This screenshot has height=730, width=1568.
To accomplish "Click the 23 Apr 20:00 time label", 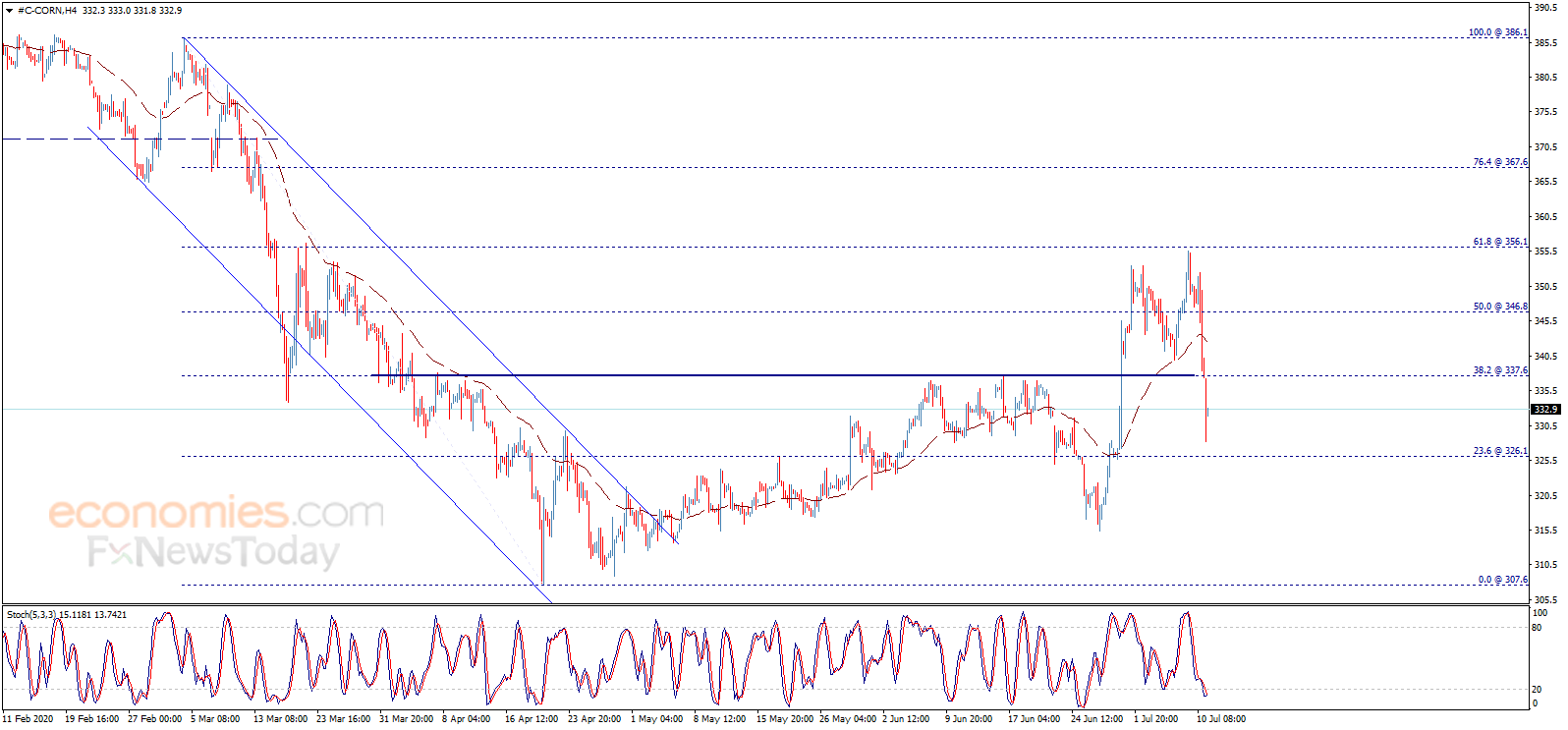I will pyautogui.click(x=594, y=719).
